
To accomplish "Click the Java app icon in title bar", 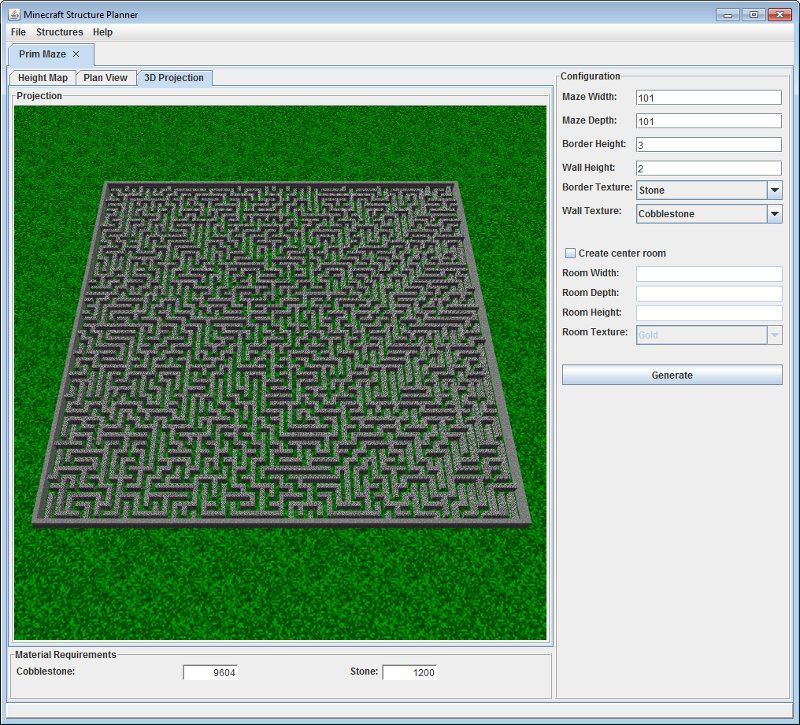I will tap(14, 15).
